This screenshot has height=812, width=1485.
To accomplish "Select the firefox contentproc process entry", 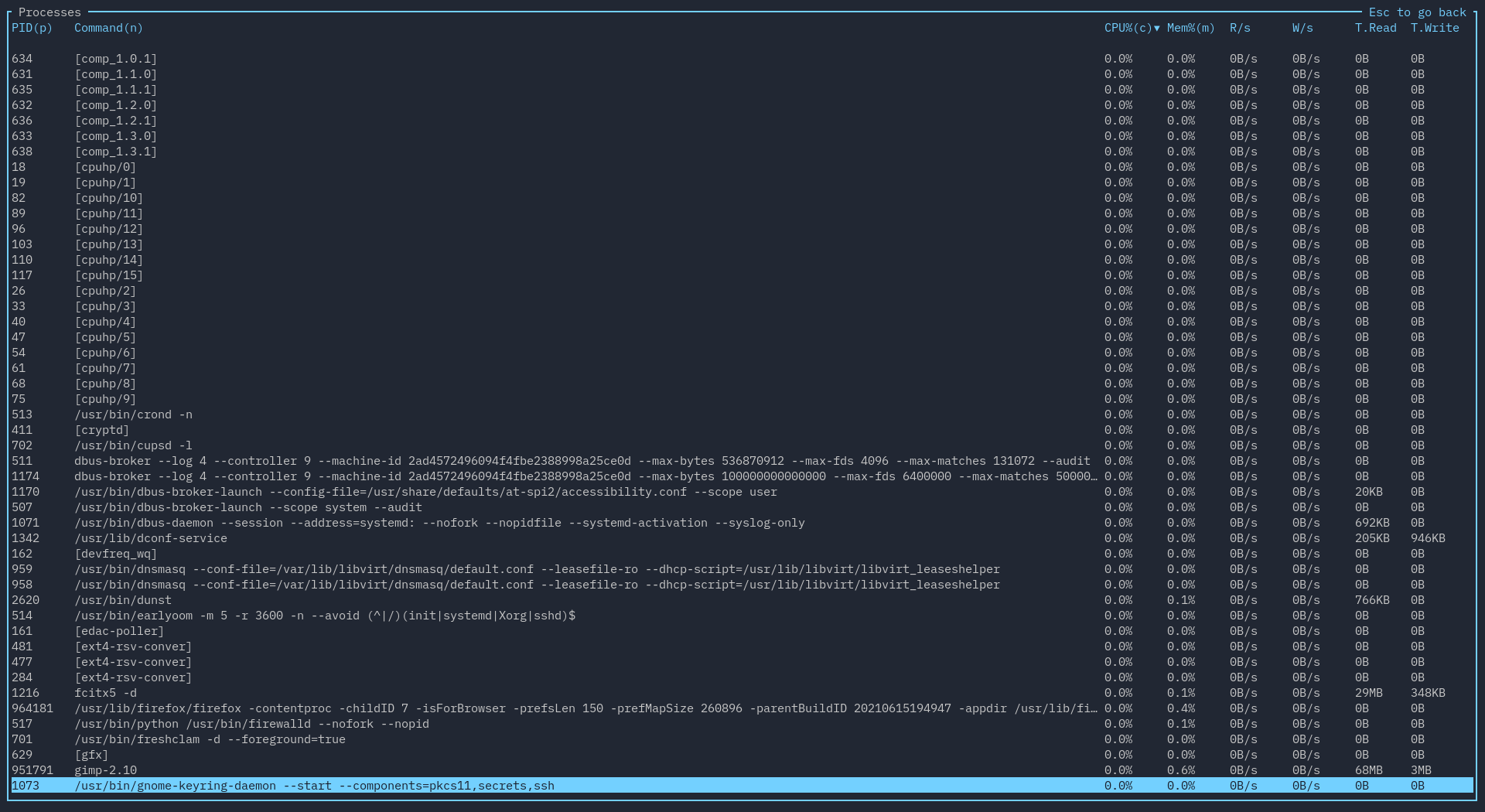I will pos(309,708).
